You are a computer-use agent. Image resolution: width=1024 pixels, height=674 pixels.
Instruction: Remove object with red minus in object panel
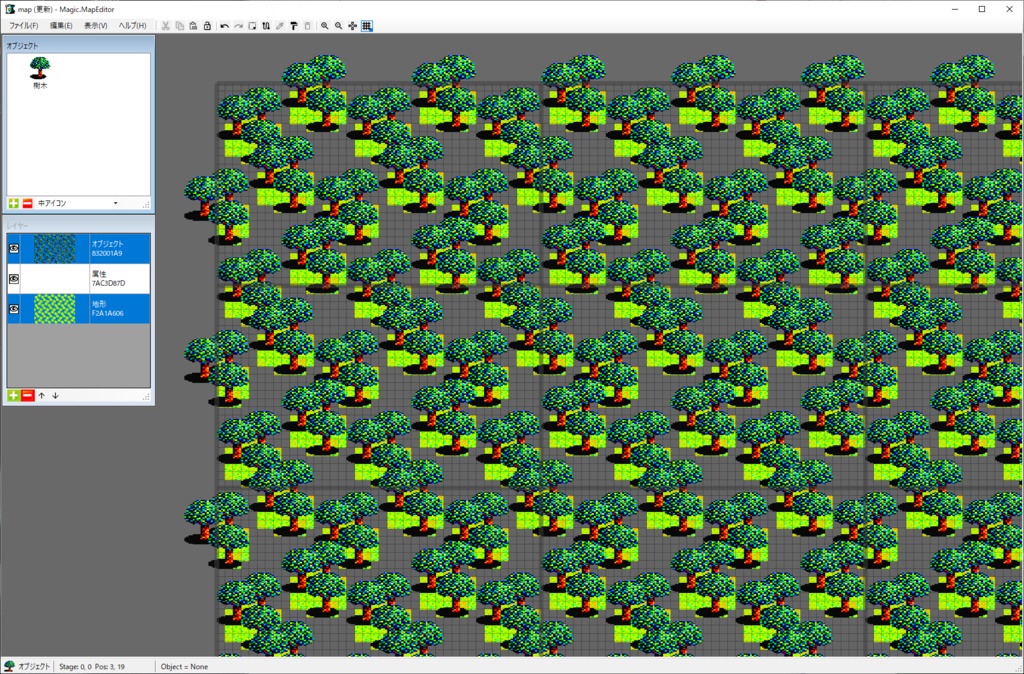pyautogui.click(x=27, y=204)
